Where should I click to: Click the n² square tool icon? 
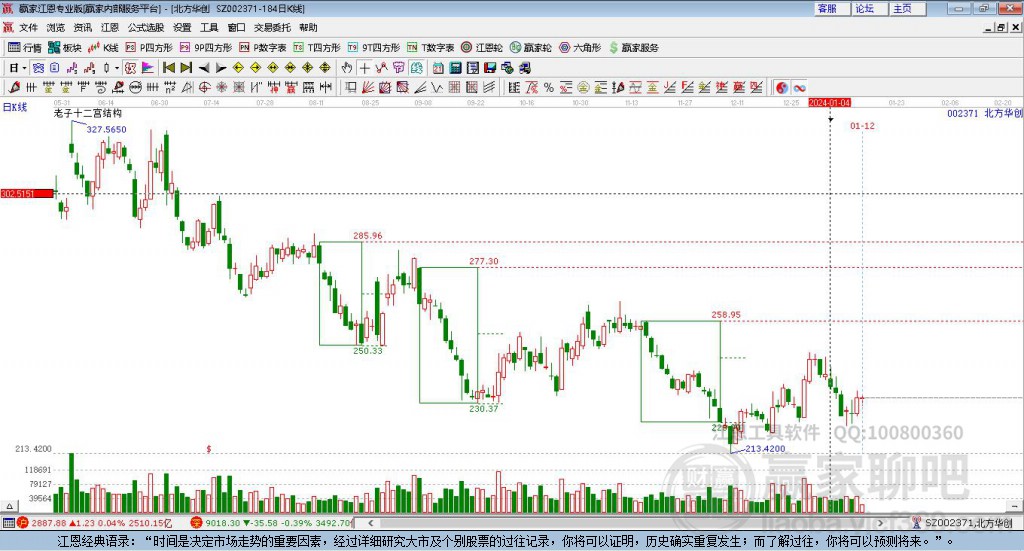(x=170, y=87)
